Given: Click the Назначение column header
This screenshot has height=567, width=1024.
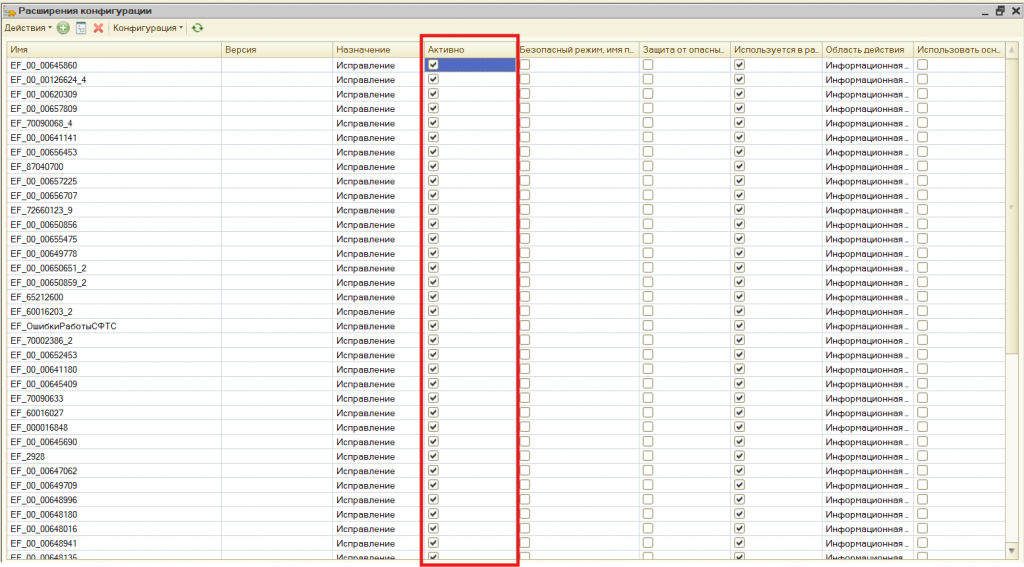Looking at the screenshot, I should click(376, 49).
